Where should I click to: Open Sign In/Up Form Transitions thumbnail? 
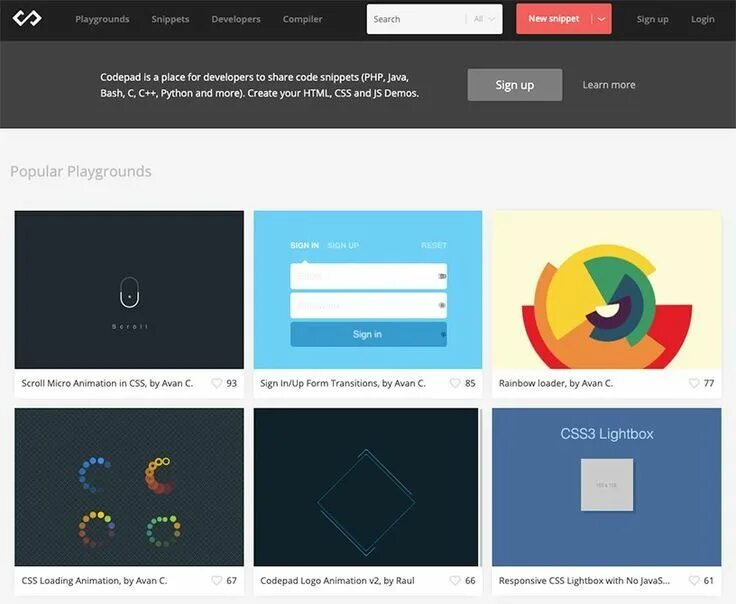(x=368, y=290)
